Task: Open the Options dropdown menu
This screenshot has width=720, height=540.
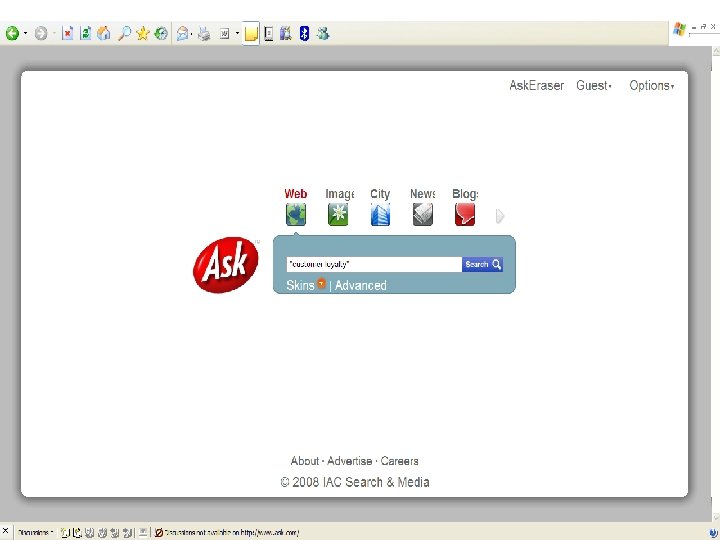Action: (652, 85)
